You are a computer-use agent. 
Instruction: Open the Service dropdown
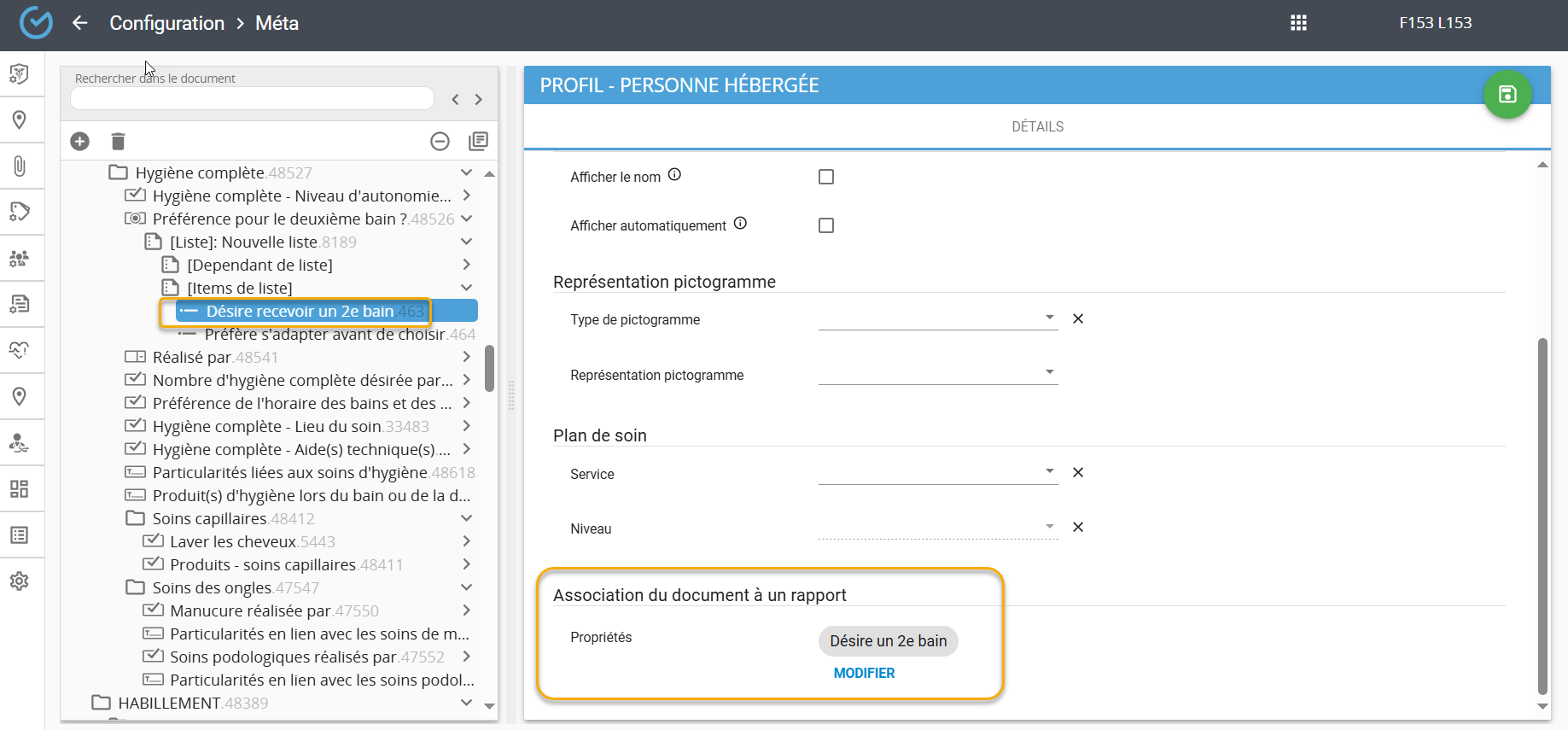coord(937,472)
